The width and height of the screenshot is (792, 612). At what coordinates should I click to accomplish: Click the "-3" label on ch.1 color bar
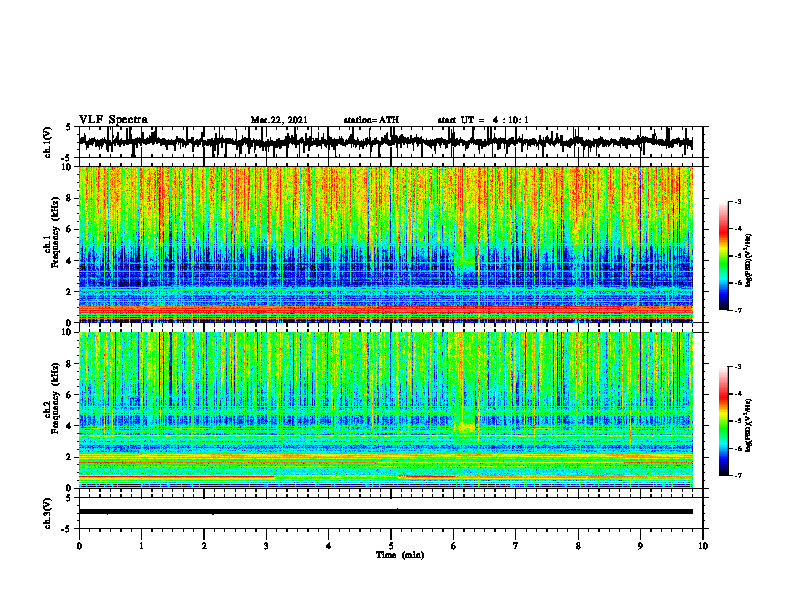(737, 201)
